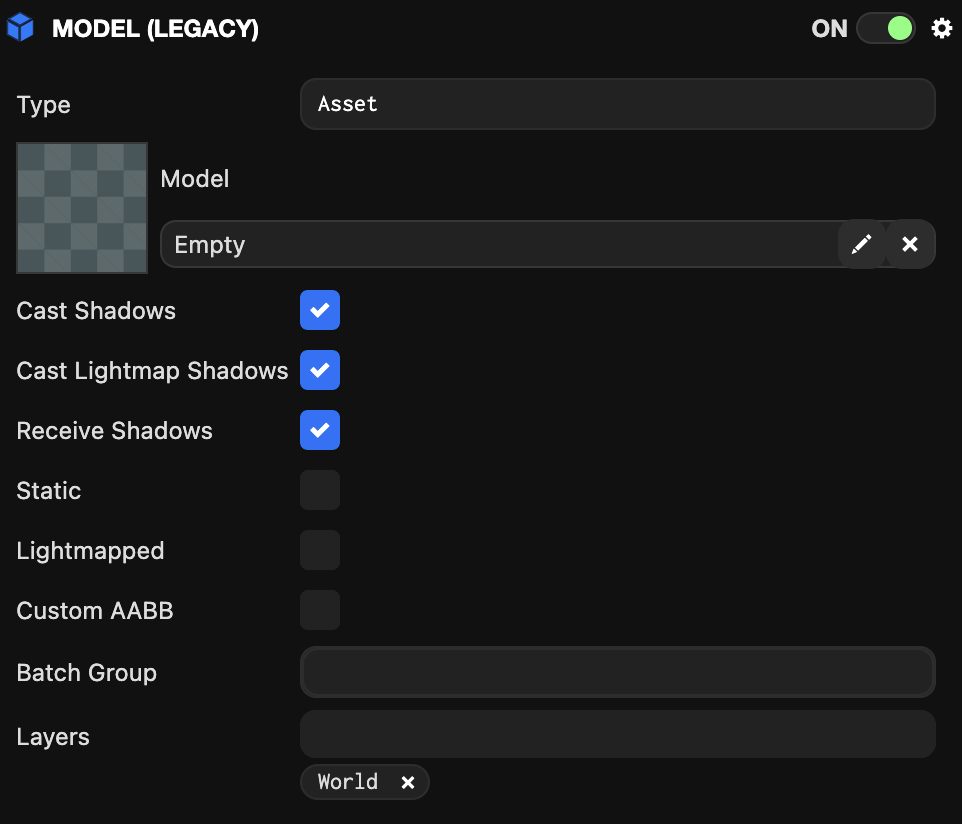
Task: Clear the Model asset with the X icon
Action: (909, 244)
